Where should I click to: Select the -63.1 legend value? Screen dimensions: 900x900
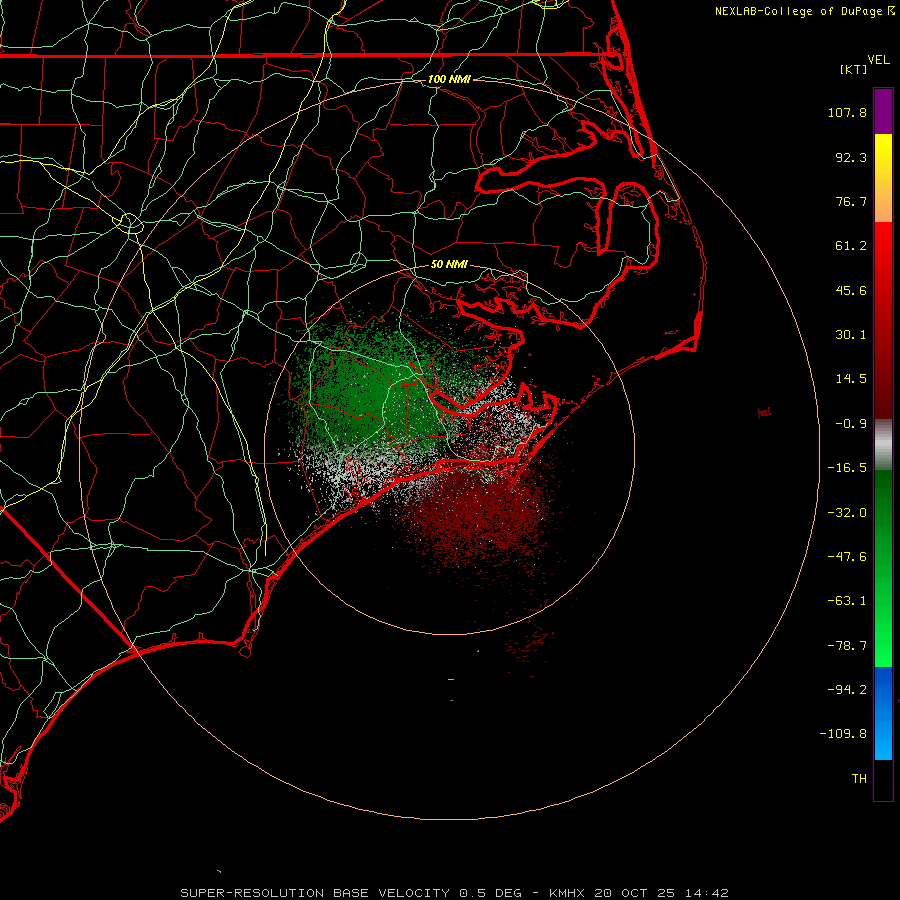(x=847, y=601)
